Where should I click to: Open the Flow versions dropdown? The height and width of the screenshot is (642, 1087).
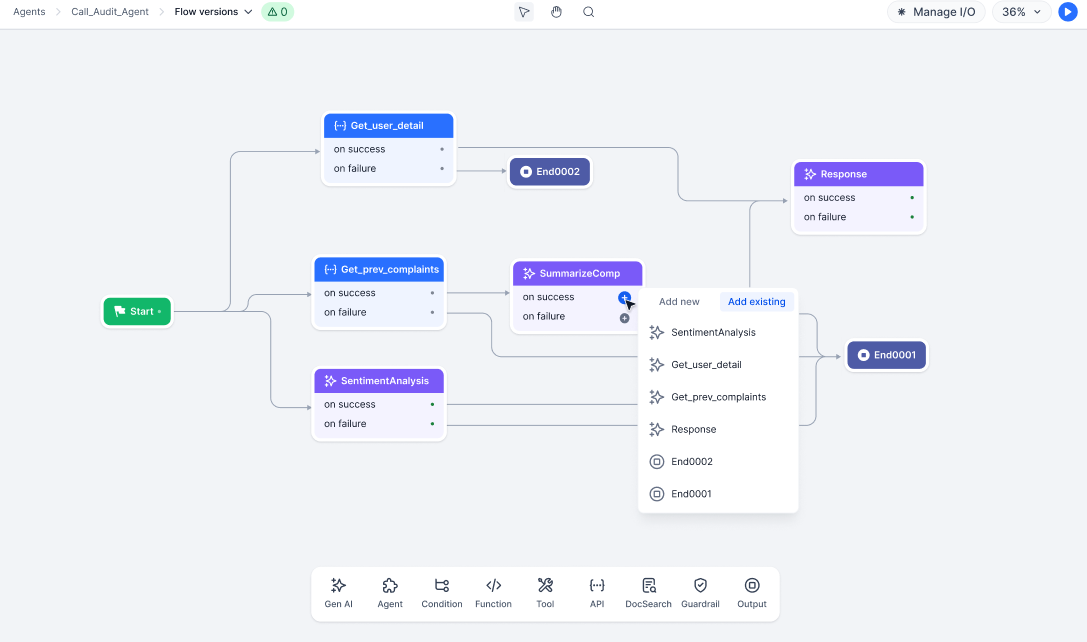(214, 12)
